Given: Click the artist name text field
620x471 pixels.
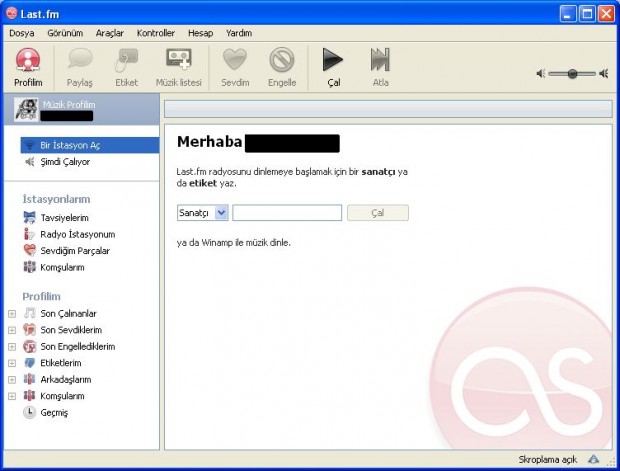Looking at the screenshot, I should point(287,213).
